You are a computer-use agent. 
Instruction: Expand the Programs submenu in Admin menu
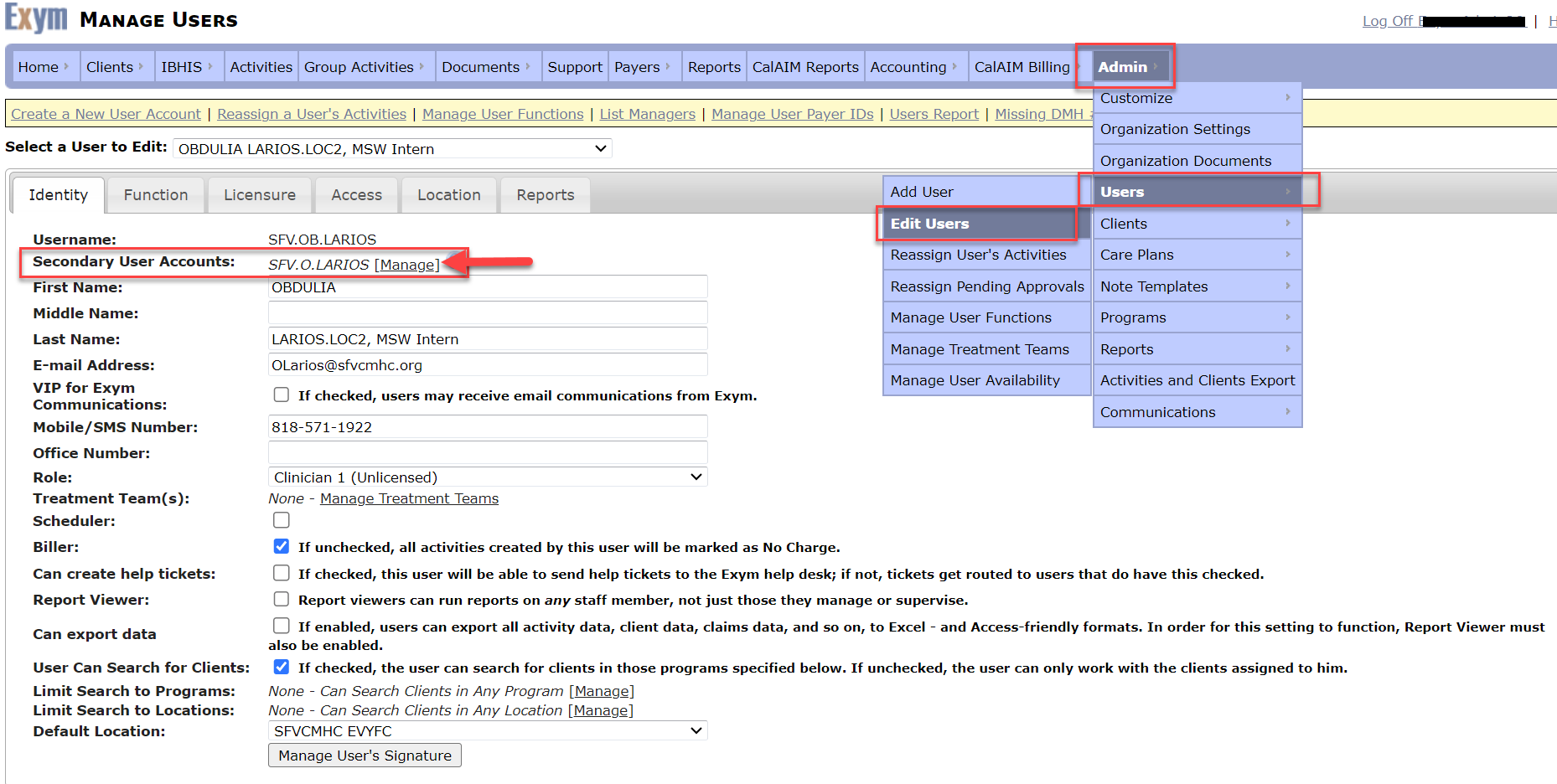1197,317
